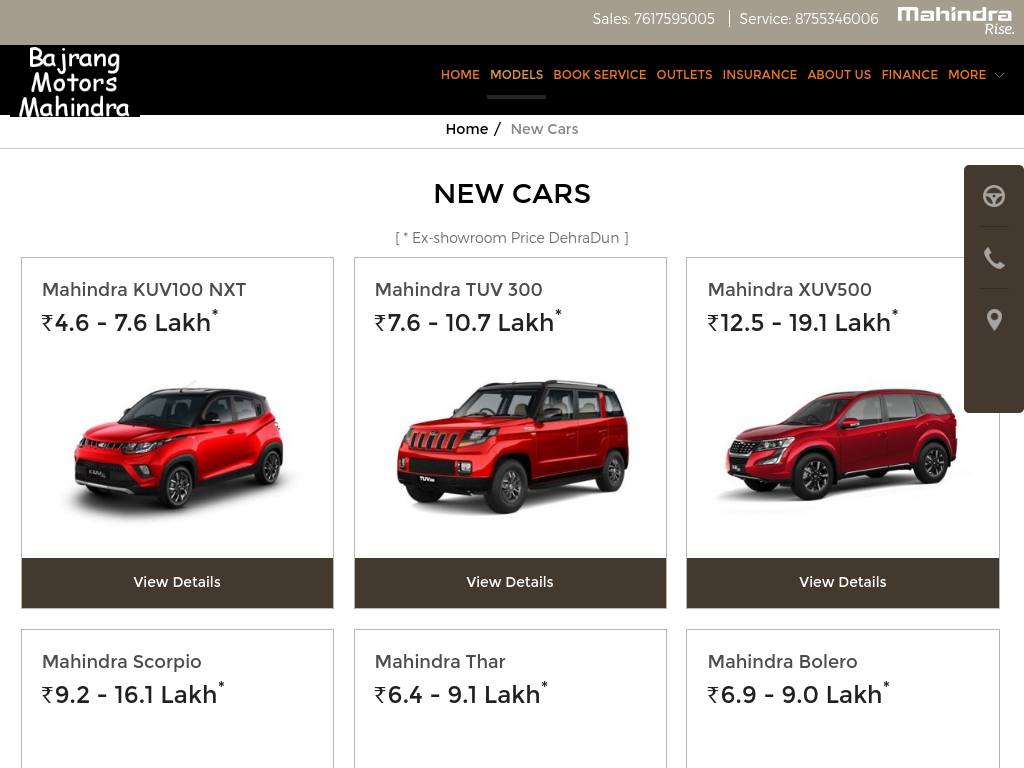
Task: Open the FINANCE nav item
Action: tap(909, 74)
